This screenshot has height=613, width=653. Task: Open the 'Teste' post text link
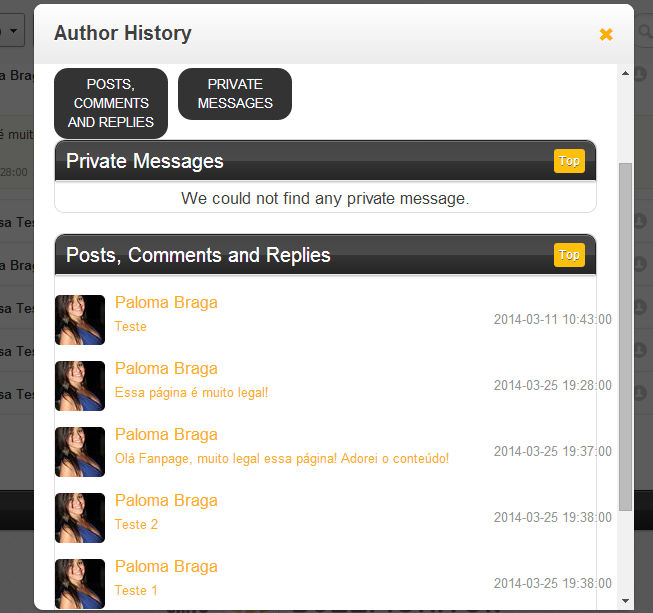(131, 327)
